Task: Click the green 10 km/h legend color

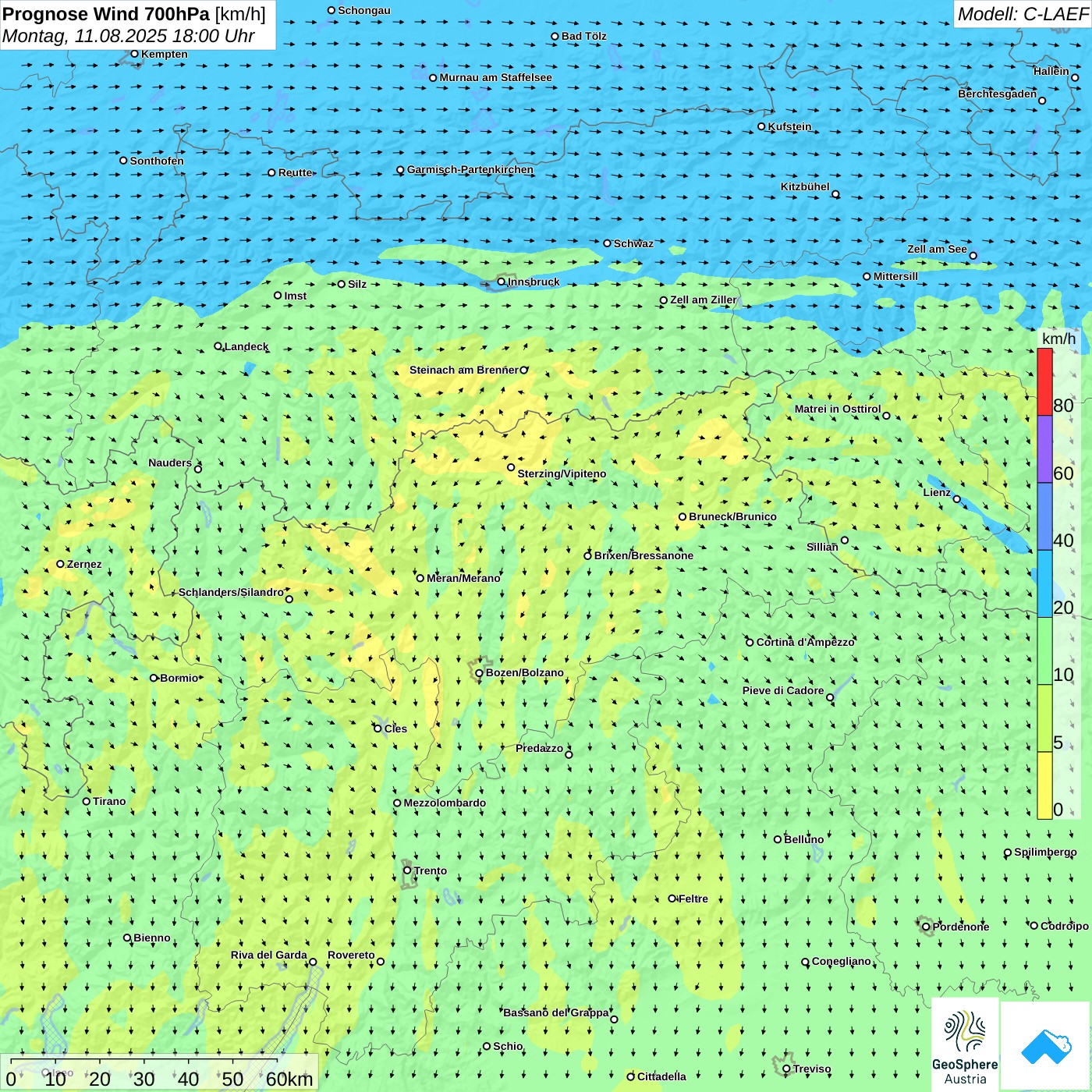Action: (1044, 651)
